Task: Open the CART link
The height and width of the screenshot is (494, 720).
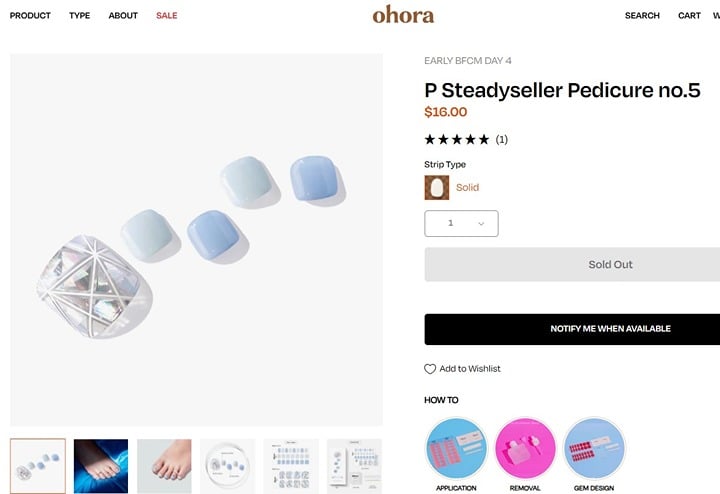Action: (689, 15)
